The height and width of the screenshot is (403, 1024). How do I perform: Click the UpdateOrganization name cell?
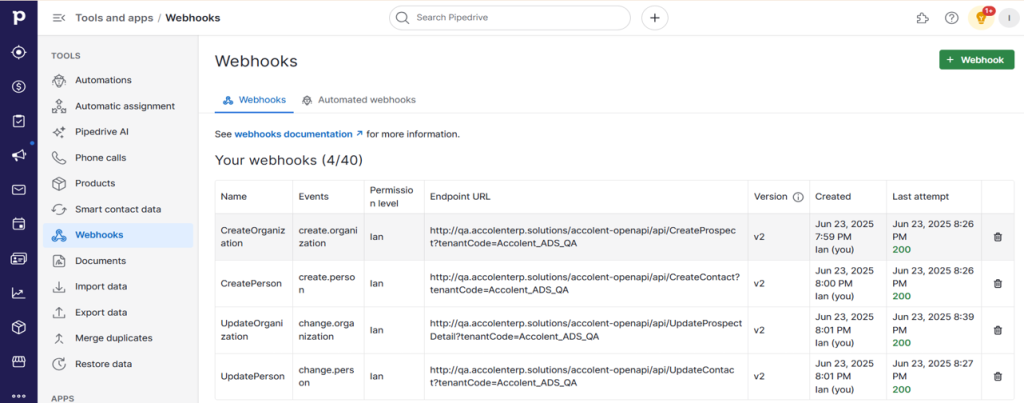(x=253, y=330)
